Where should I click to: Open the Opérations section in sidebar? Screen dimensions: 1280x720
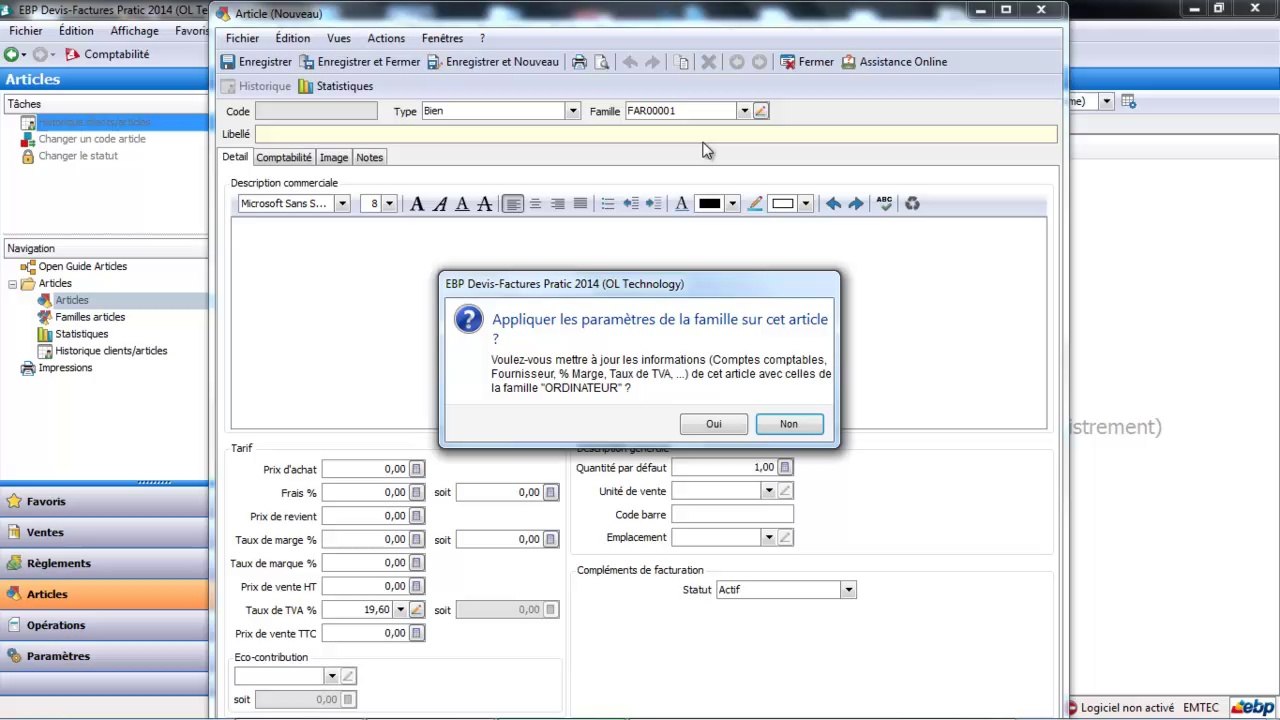[104, 626]
